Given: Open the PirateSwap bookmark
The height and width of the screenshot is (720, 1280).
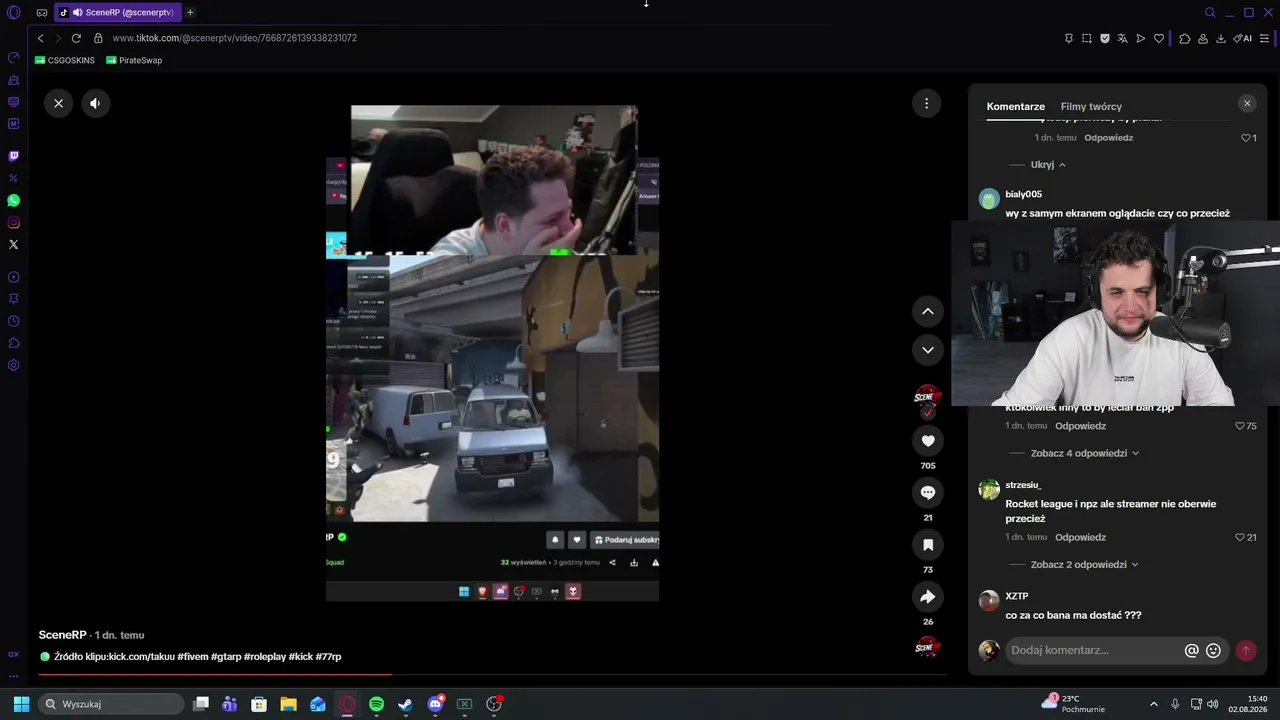Looking at the screenshot, I should tap(134, 60).
